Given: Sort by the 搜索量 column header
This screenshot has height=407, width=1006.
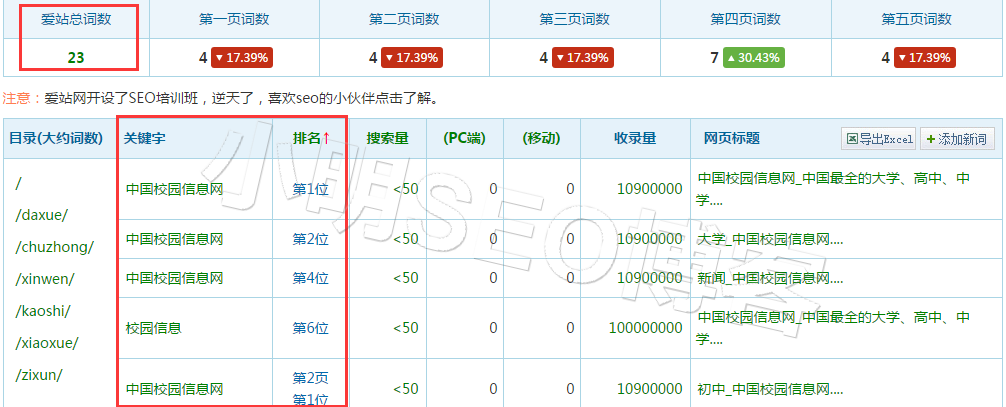Looking at the screenshot, I should pyautogui.click(x=387, y=138).
